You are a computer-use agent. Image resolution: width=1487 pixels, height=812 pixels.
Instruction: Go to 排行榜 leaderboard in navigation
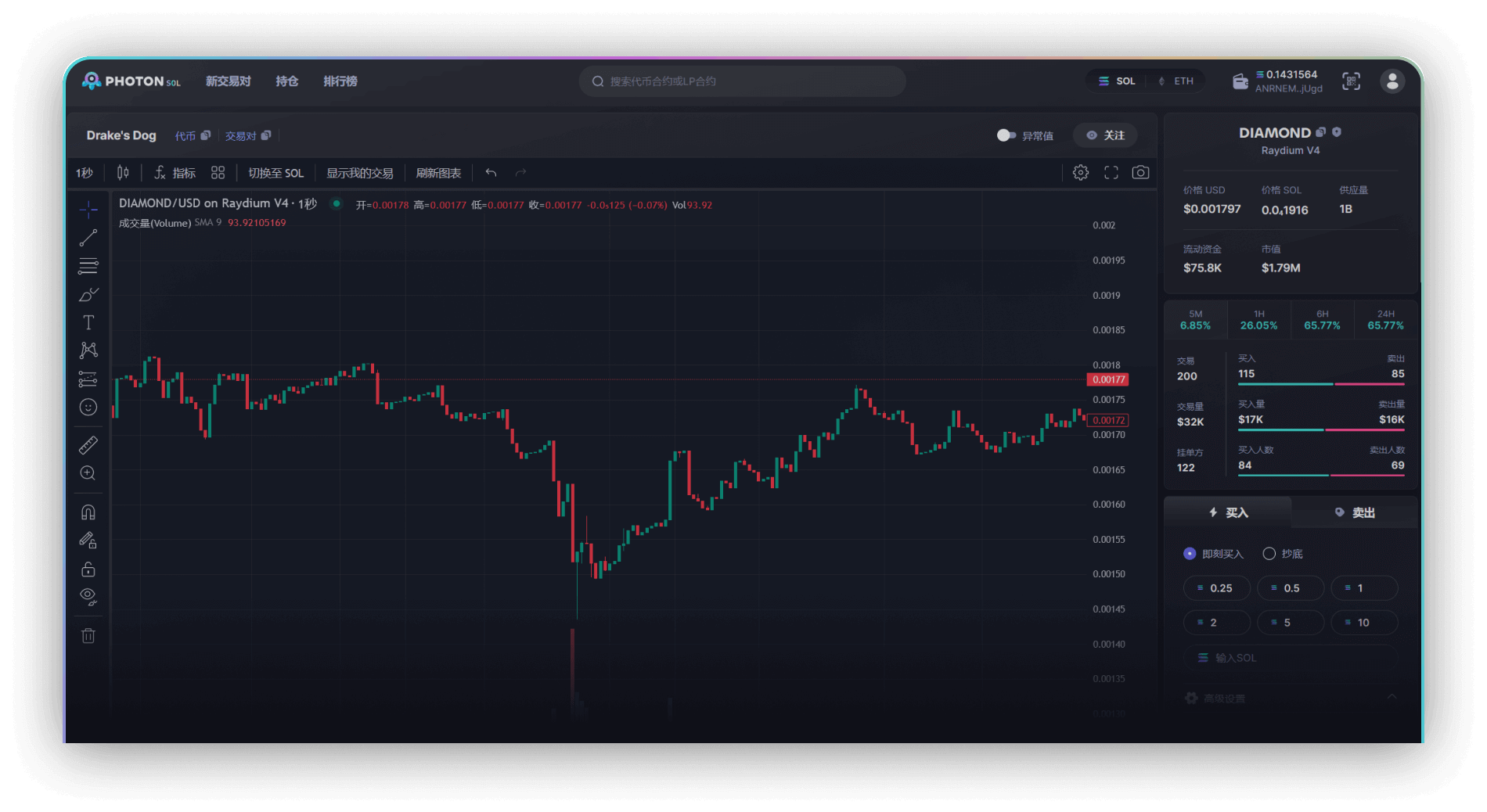click(340, 81)
